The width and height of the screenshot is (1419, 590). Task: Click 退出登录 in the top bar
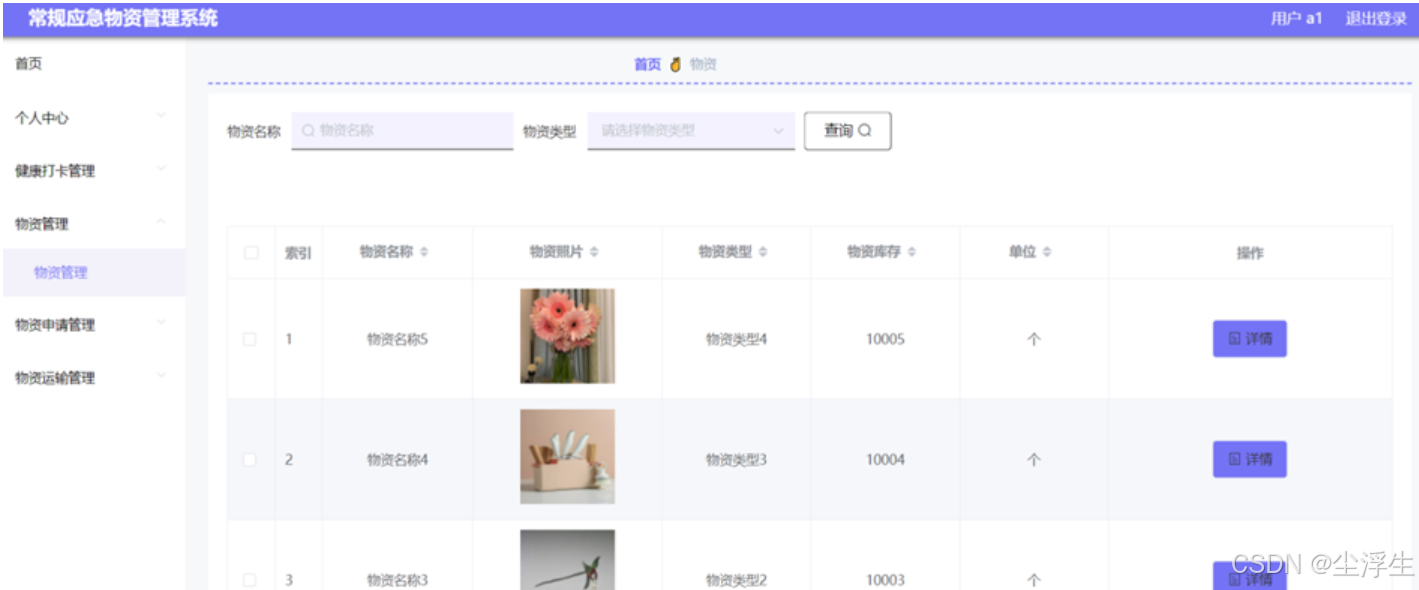tap(1375, 19)
